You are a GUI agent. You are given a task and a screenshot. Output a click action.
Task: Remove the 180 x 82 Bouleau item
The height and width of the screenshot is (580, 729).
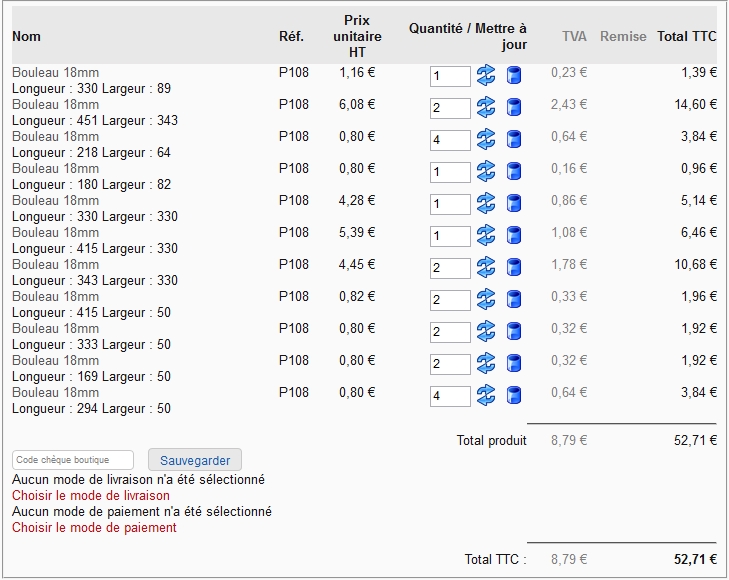pos(514,171)
